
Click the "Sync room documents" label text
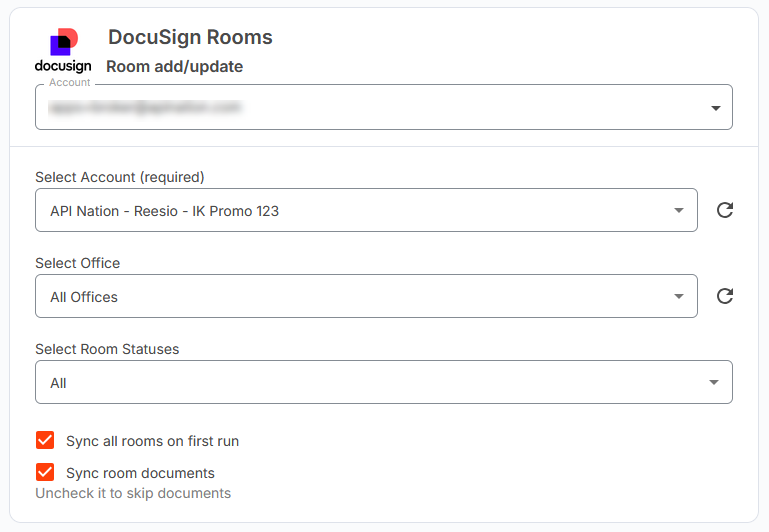tap(140, 473)
